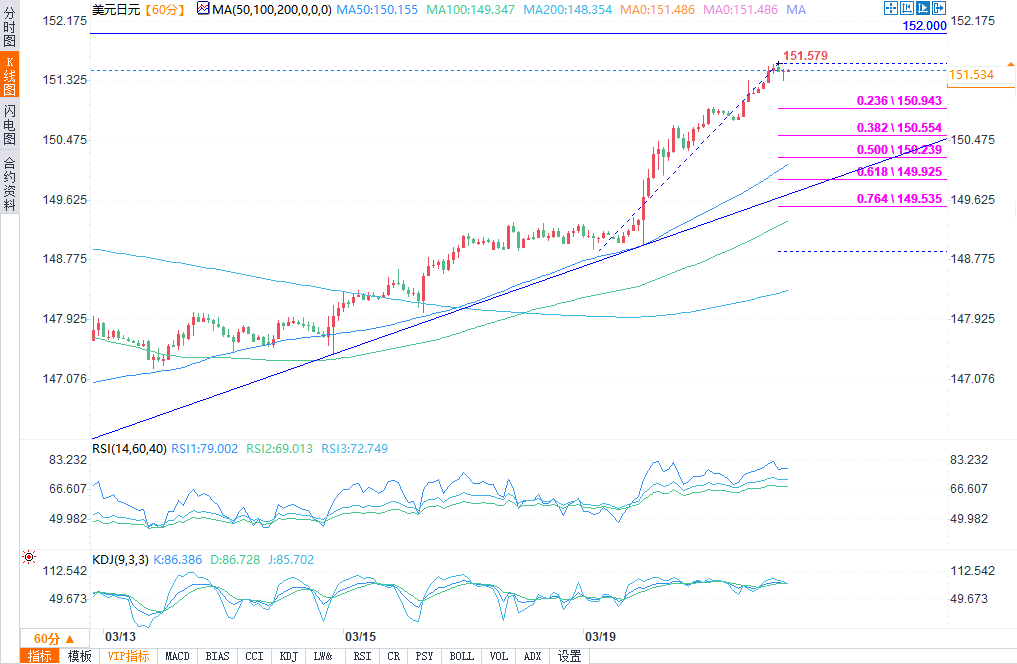Image resolution: width=1017 pixels, height=664 pixels.
Task: Click the current price tag 151.534
Action: pyautogui.click(x=980, y=75)
